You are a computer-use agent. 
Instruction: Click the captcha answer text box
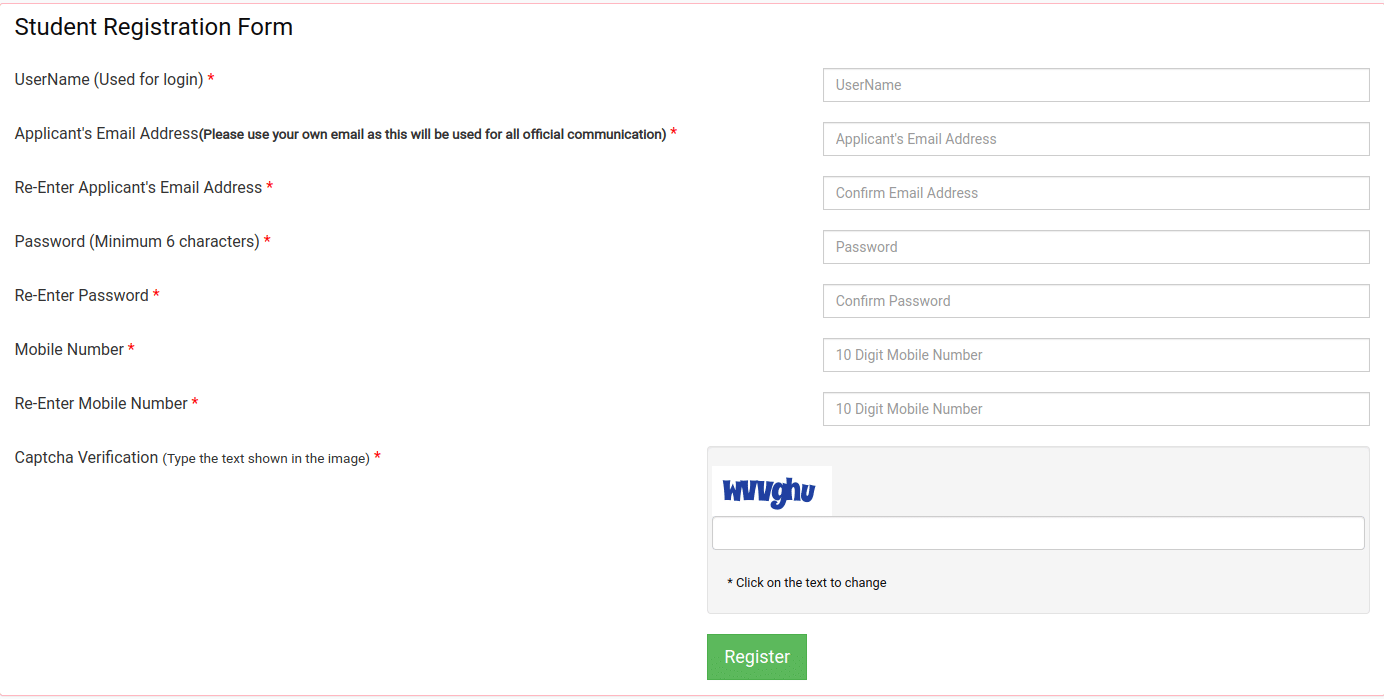(1037, 533)
